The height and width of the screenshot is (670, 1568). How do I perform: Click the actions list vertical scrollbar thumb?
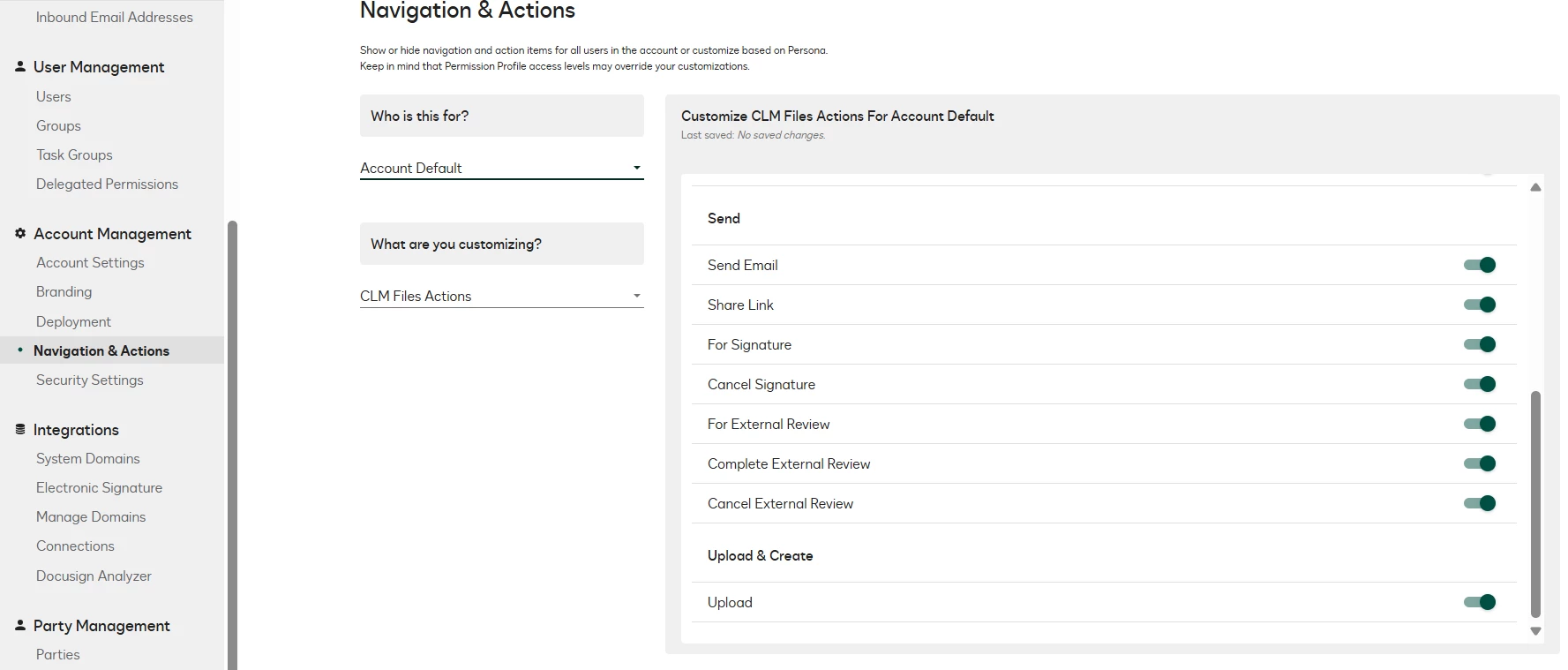(1535, 503)
